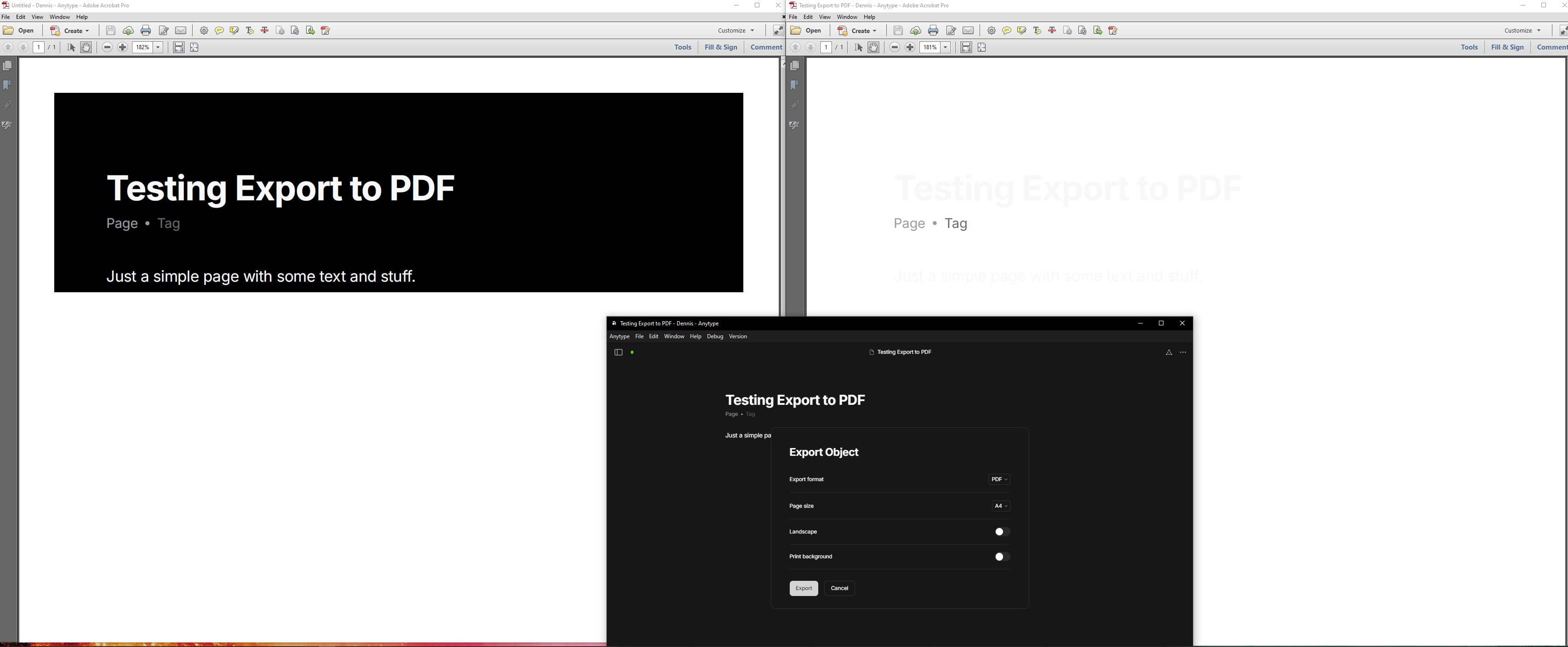Viewport: 1568px width, 647px height.
Task: Click Tag text in Anytype page
Action: pyautogui.click(x=751, y=414)
